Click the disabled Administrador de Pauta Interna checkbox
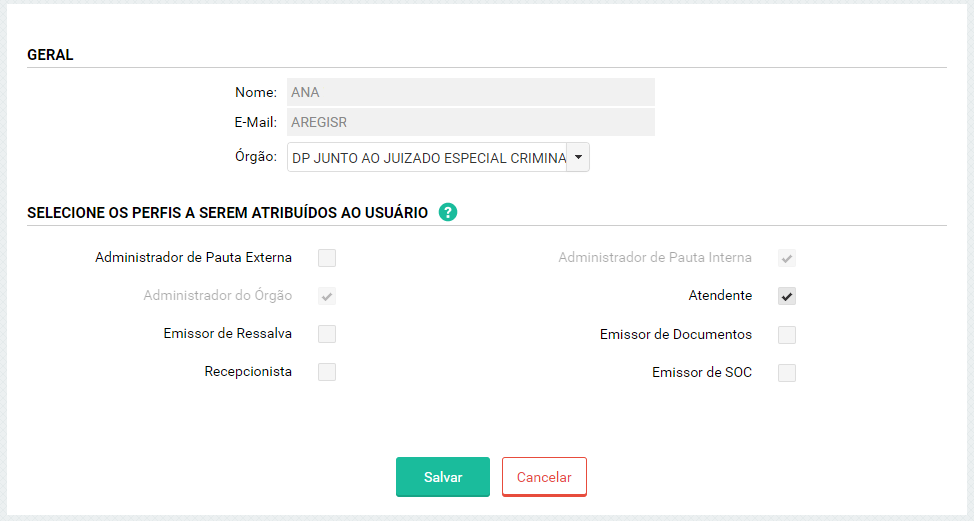This screenshot has height=521, width=974. coord(787,258)
